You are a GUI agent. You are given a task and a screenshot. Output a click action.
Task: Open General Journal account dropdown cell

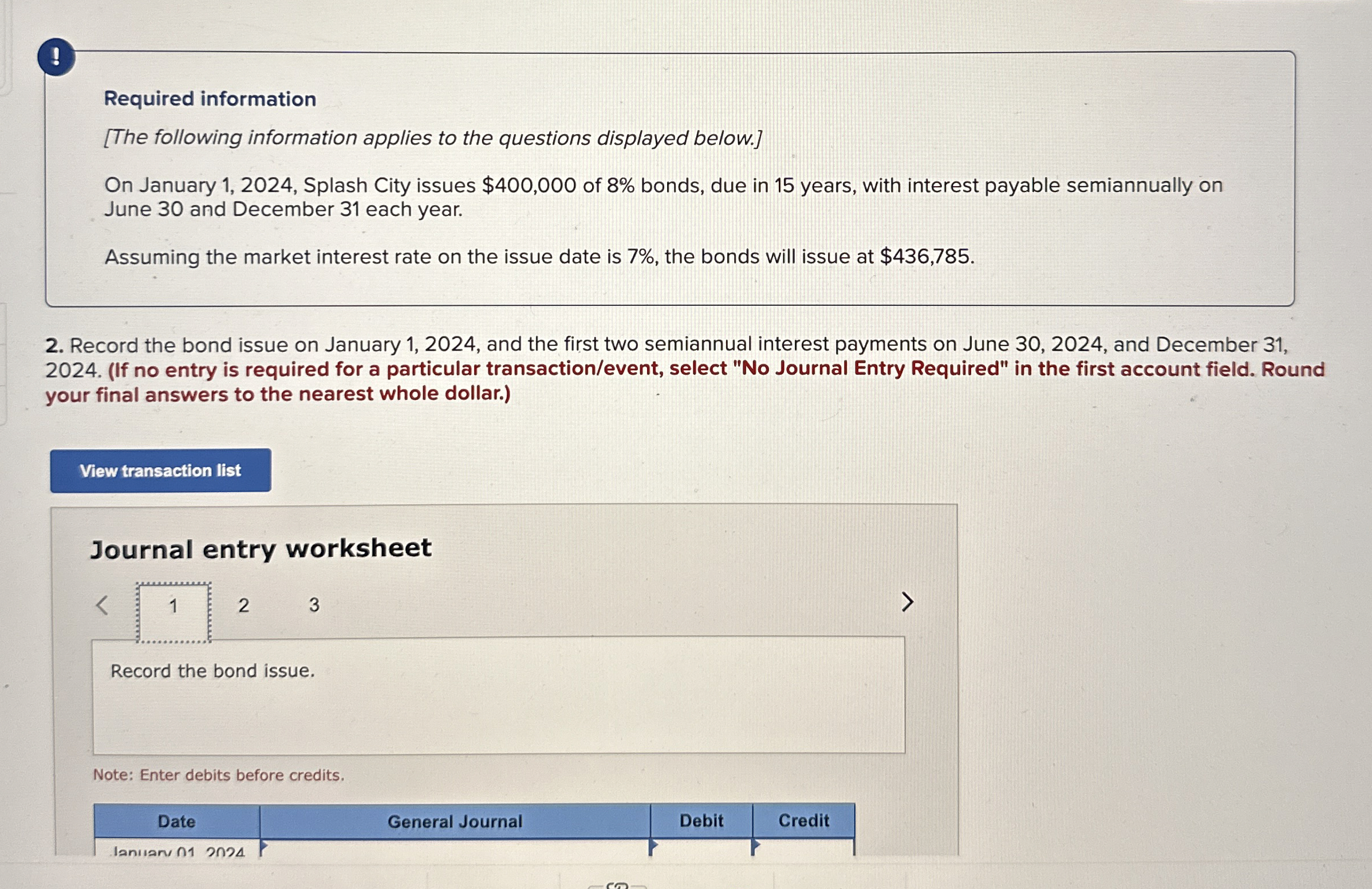coord(454,849)
